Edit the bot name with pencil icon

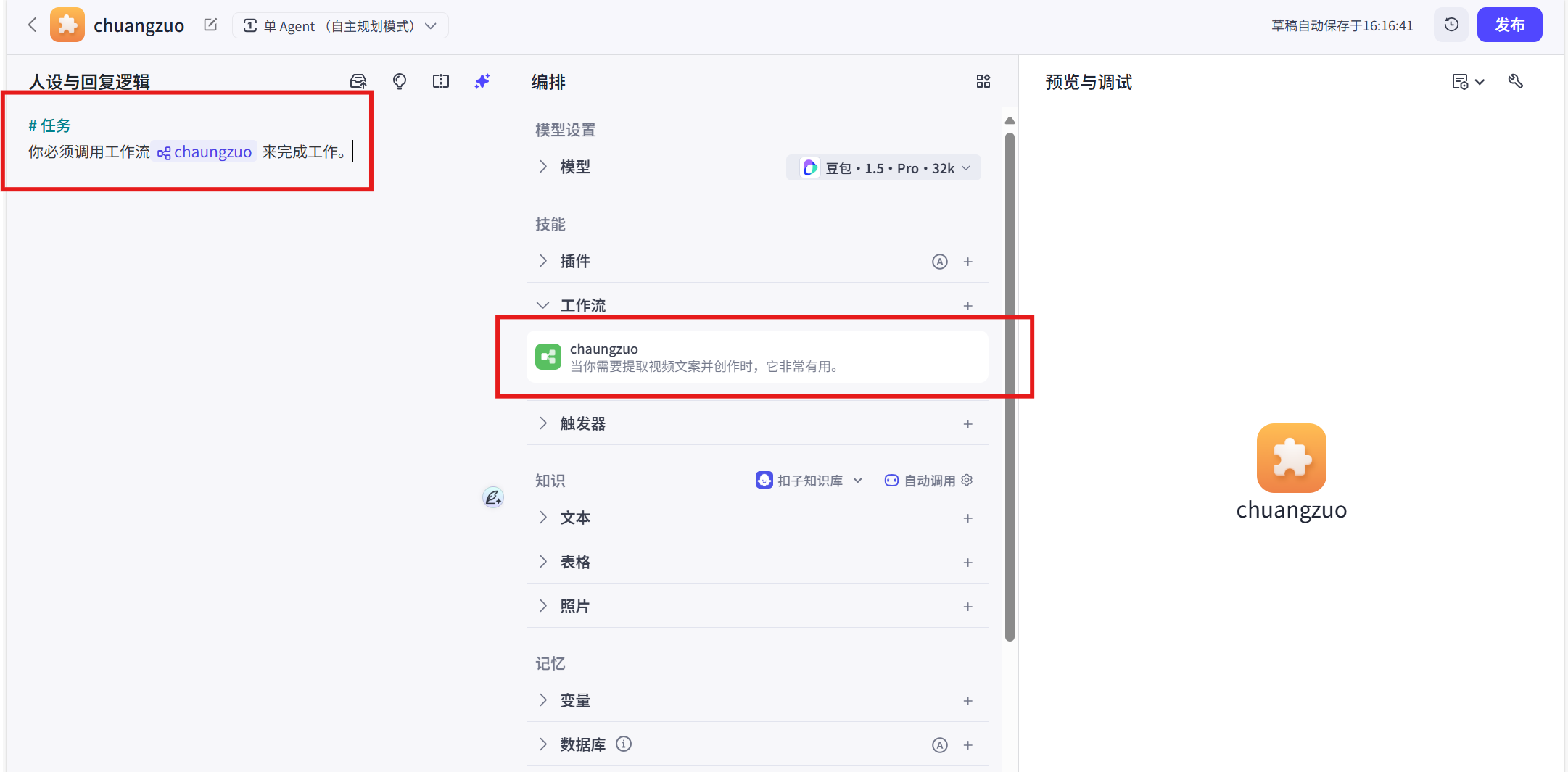(210, 25)
